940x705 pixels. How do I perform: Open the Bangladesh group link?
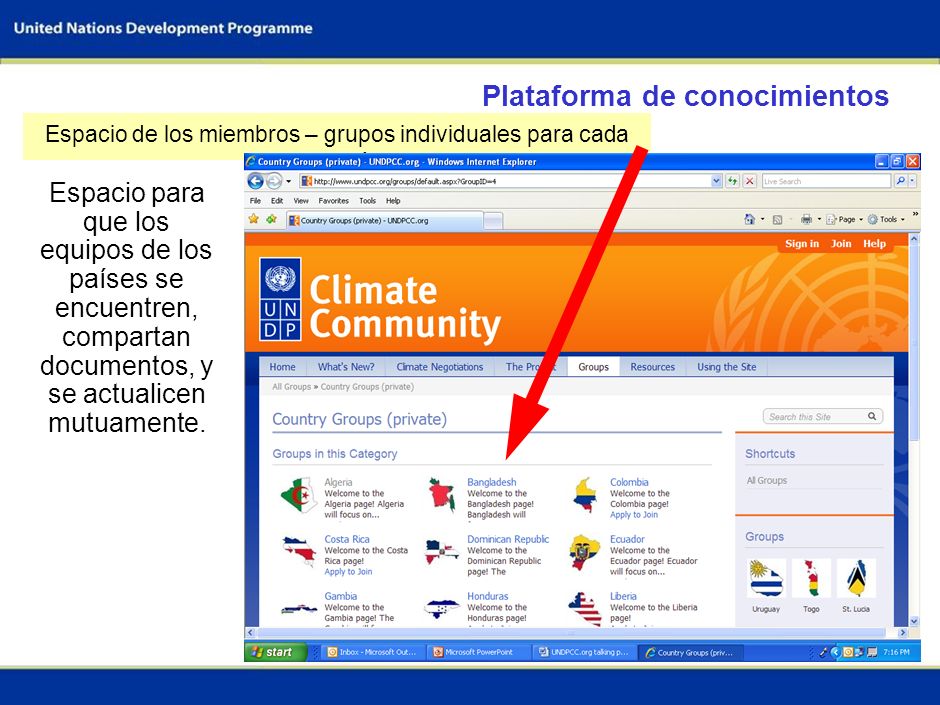click(492, 482)
